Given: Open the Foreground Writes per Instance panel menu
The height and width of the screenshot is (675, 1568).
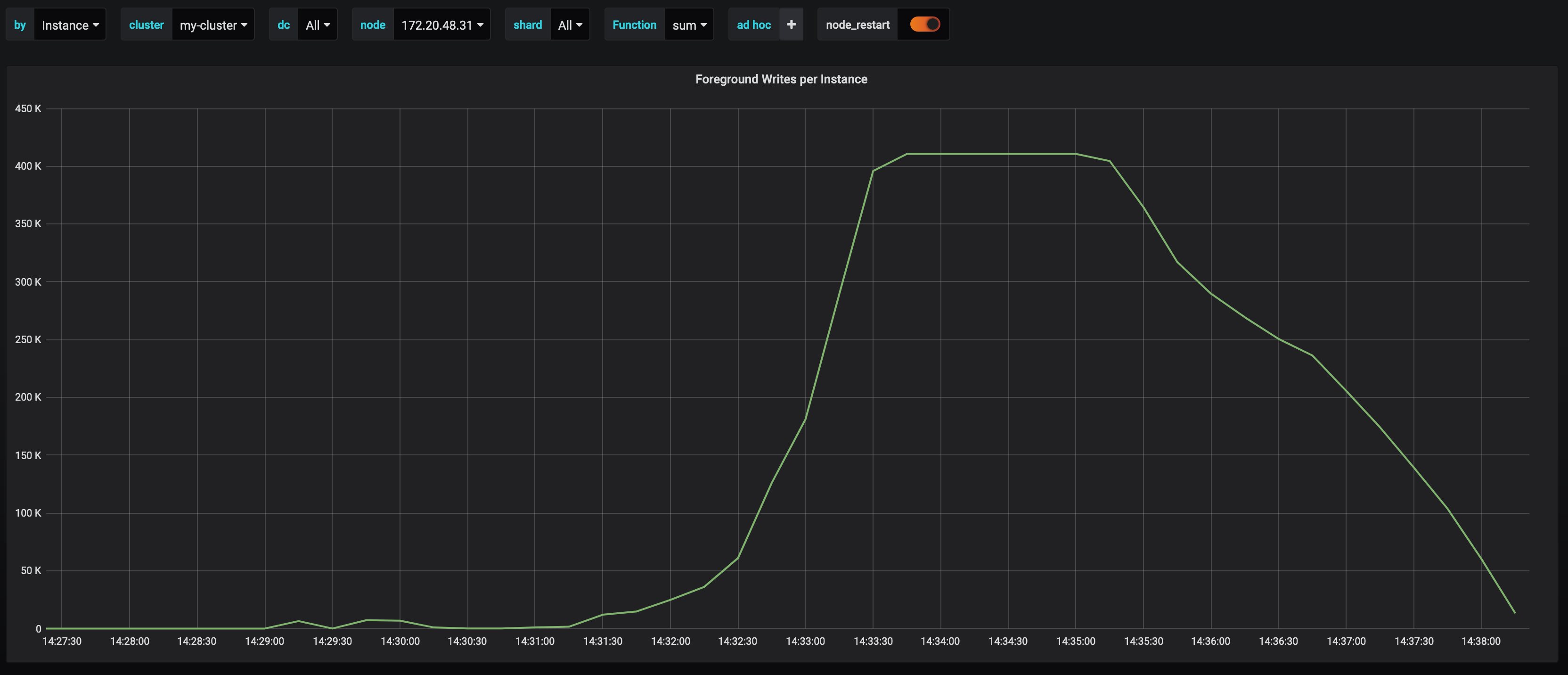Looking at the screenshot, I should pos(781,79).
